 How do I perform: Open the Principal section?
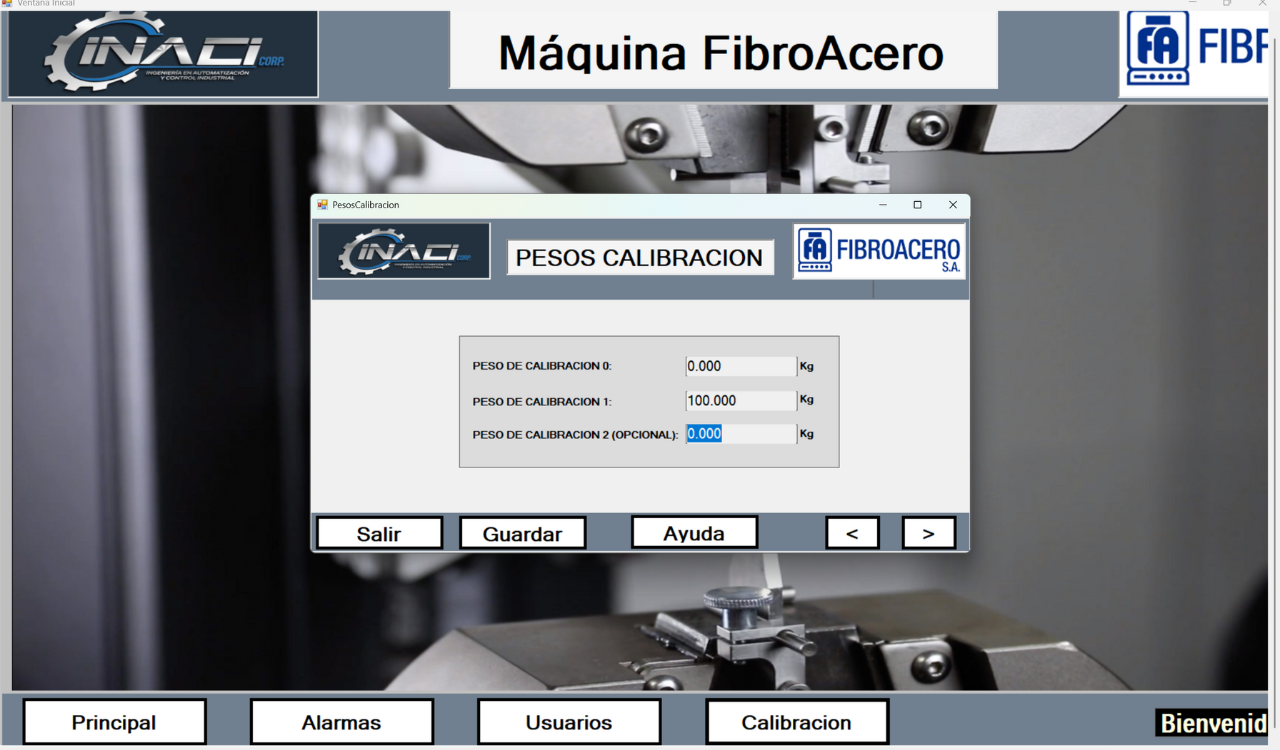click(114, 722)
